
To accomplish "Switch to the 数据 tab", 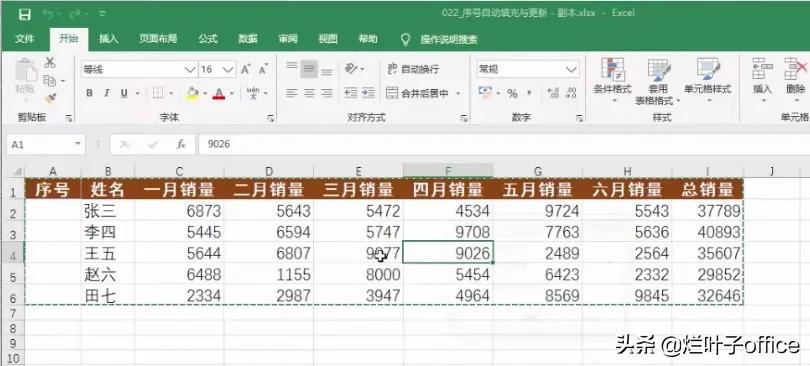I will pos(247,39).
